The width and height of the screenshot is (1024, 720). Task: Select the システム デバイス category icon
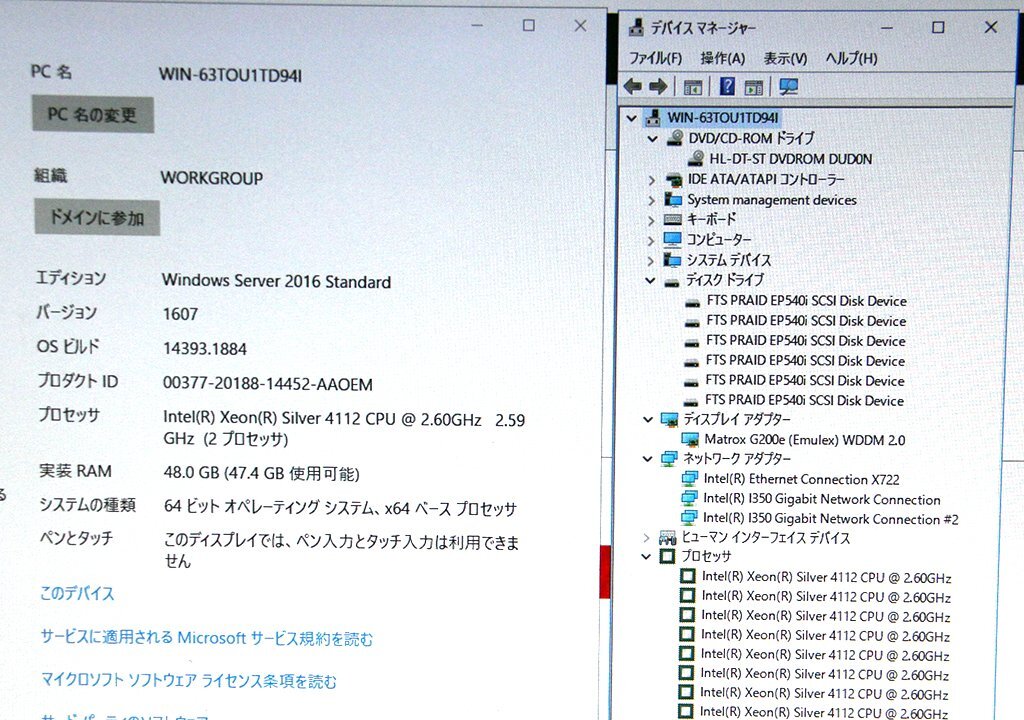pyautogui.click(x=672, y=259)
